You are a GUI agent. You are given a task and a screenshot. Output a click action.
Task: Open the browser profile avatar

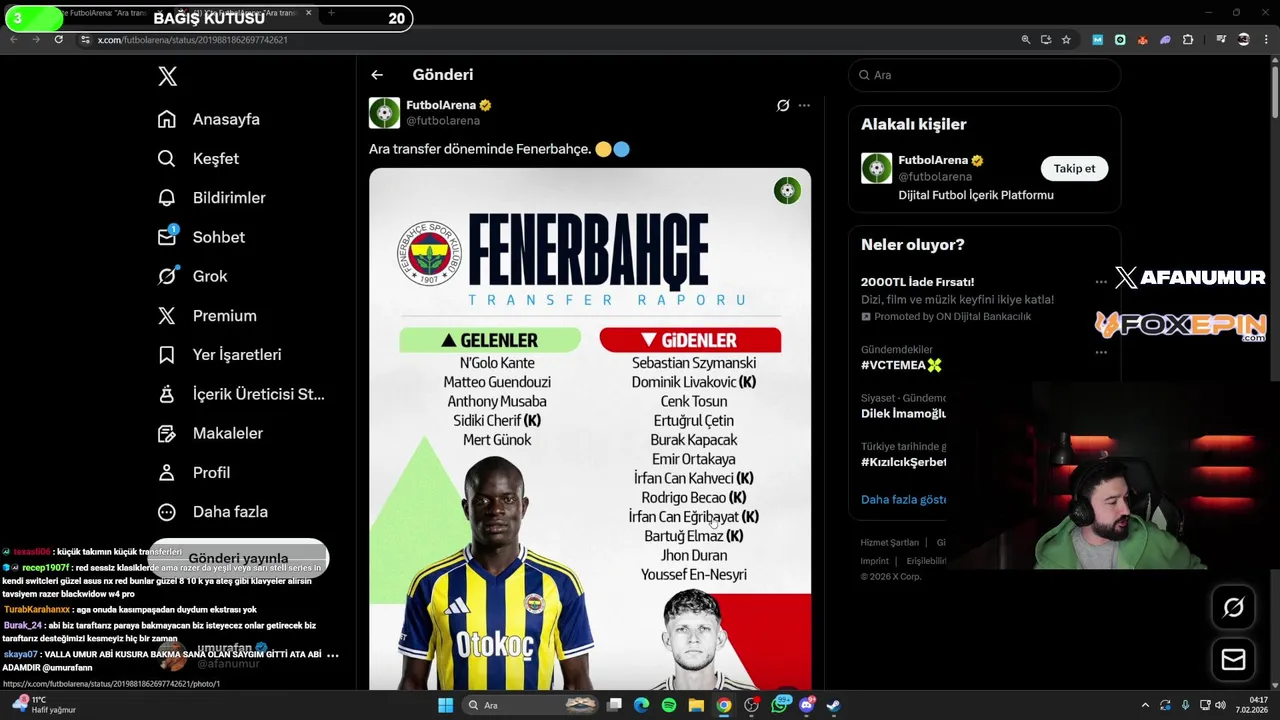click(1244, 40)
